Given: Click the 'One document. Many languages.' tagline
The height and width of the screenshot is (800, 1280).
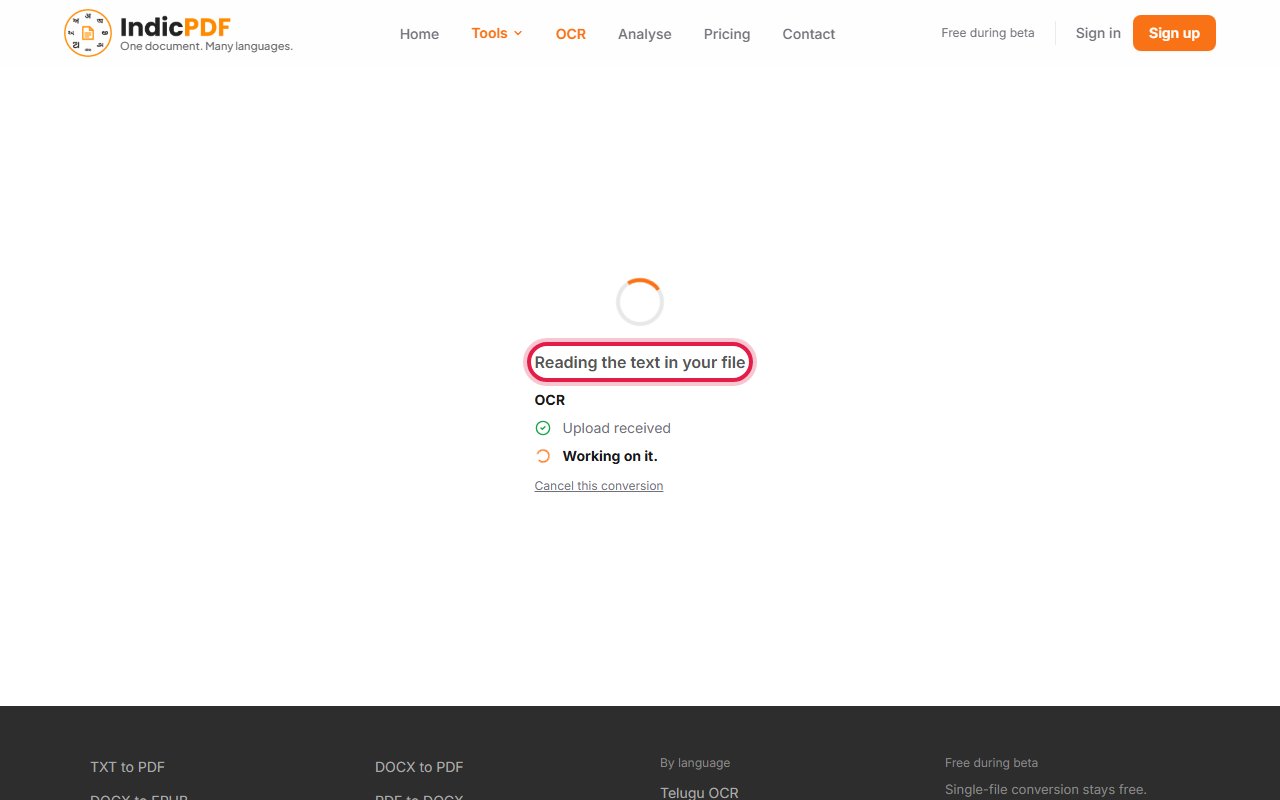Looking at the screenshot, I should (206, 46).
